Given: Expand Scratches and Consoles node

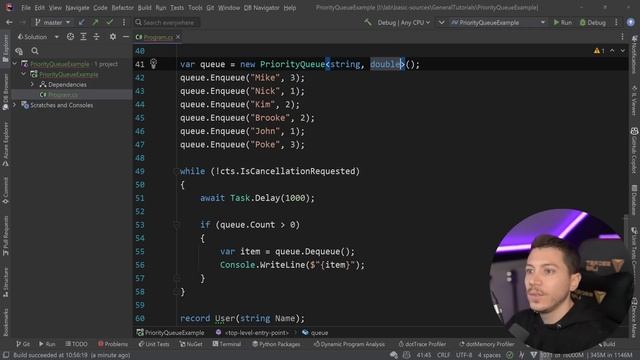Looking at the screenshot, I should pyautogui.click(x=15, y=105).
